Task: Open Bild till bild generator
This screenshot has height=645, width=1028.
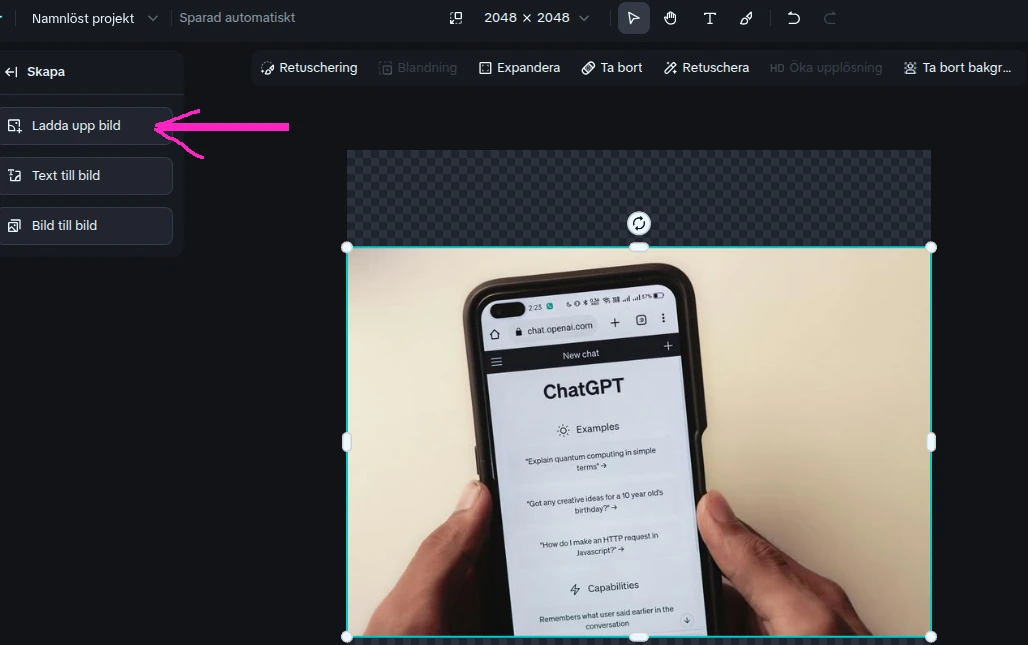Action: click(85, 225)
